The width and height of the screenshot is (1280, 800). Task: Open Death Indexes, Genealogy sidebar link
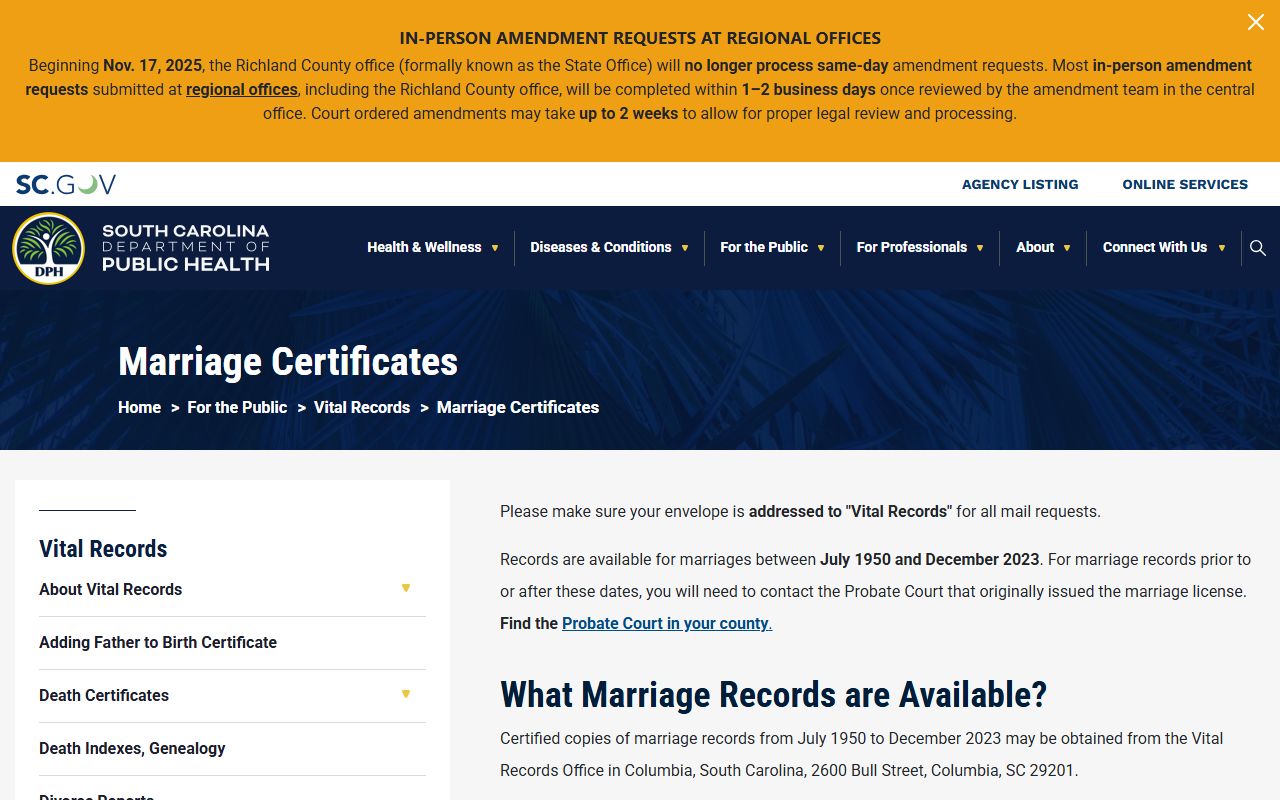(132, 748)
